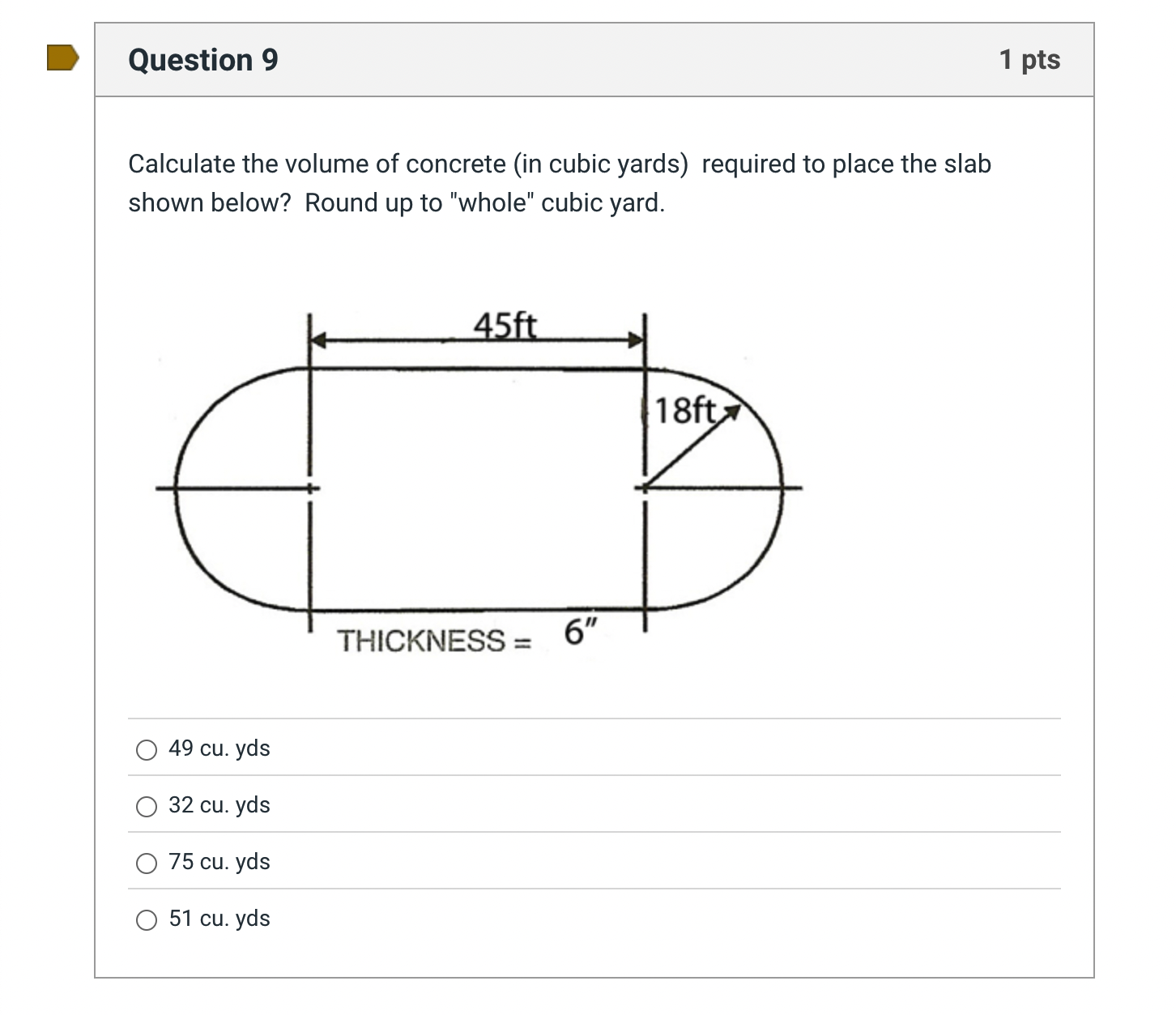Click the 75 cu. yds answer text
This screenshot has width=1176, height=1015.
pos(219,862)
